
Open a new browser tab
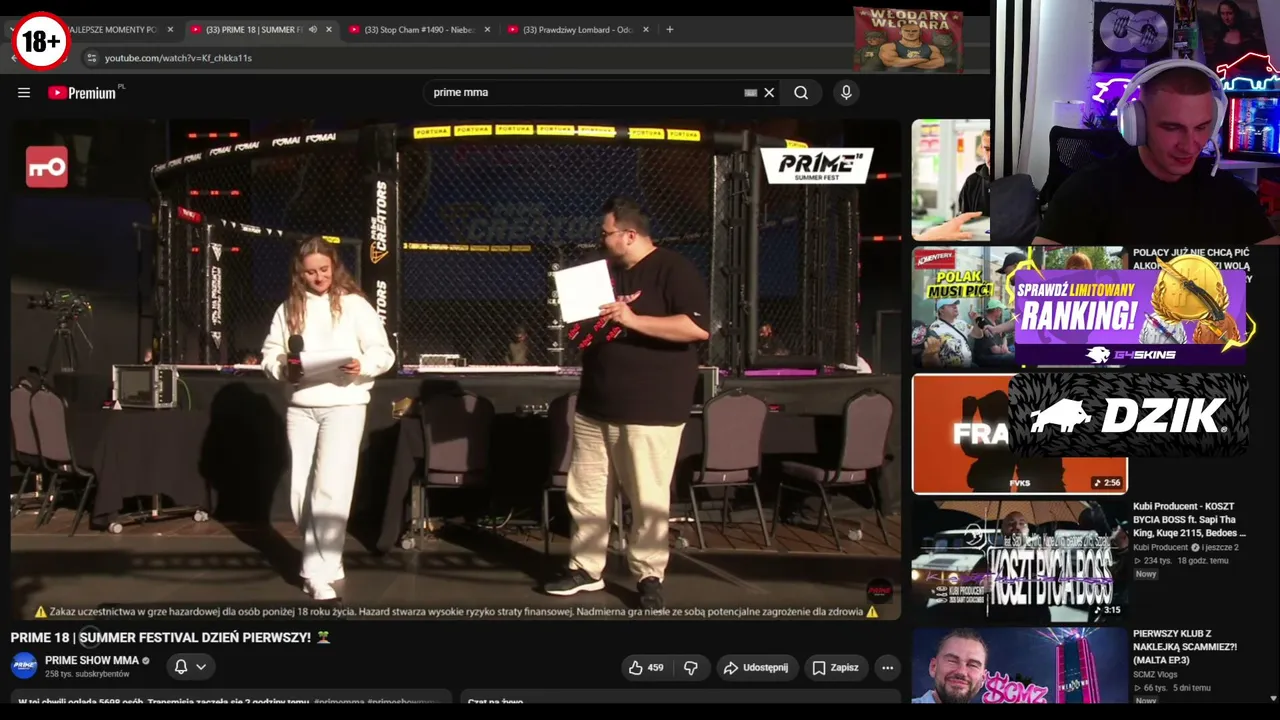coord(669,30)
